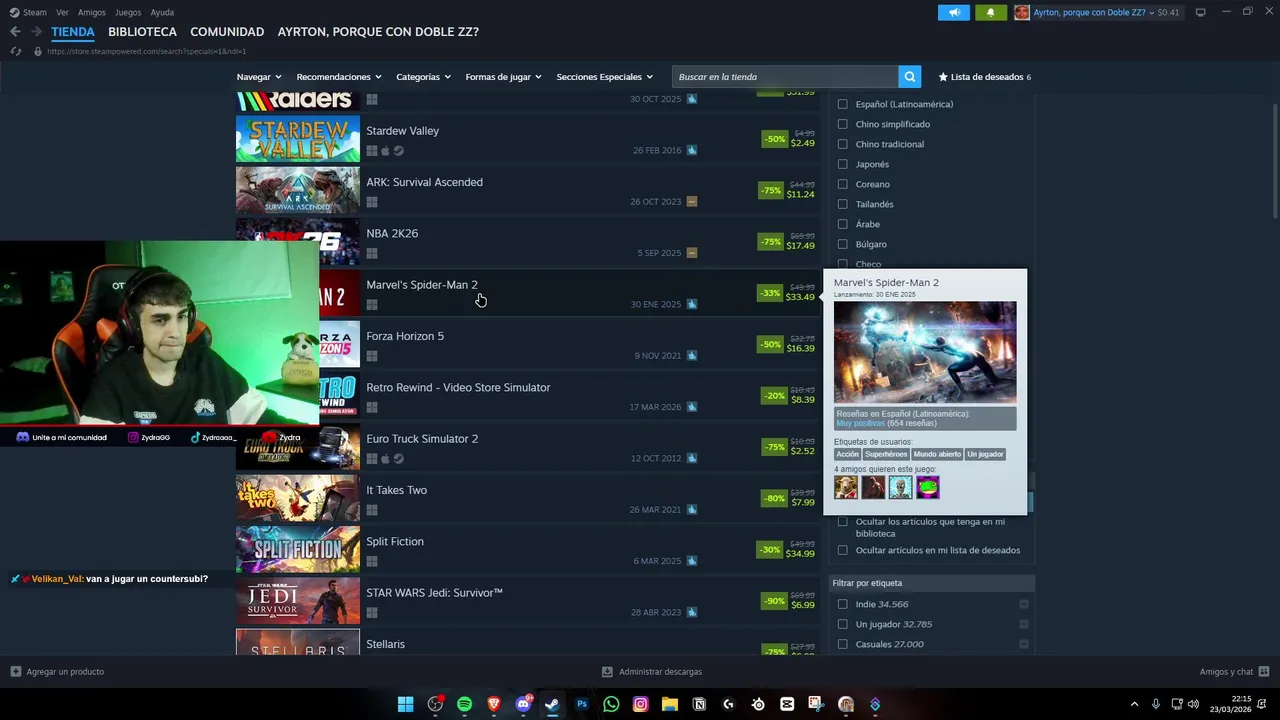Open the It Takes Two listing
Screen dimensions: 1280x720
pos(528,498)
